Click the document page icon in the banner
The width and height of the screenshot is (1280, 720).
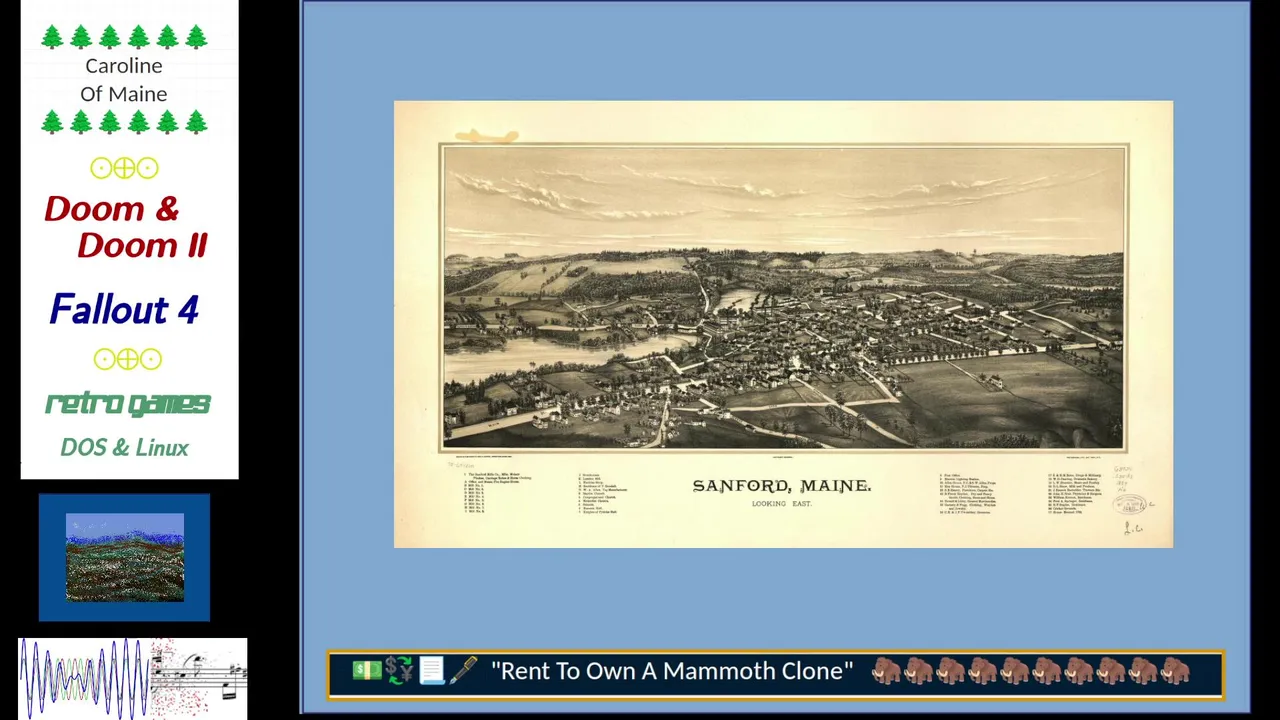(x=431, y=670)
